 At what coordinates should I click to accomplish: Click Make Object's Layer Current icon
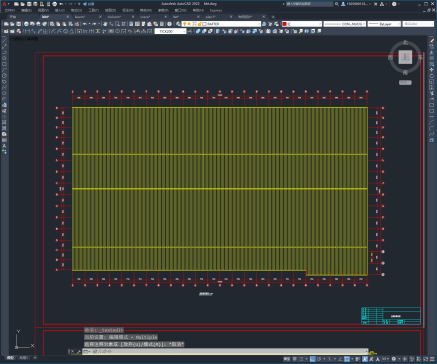point(264,24)
